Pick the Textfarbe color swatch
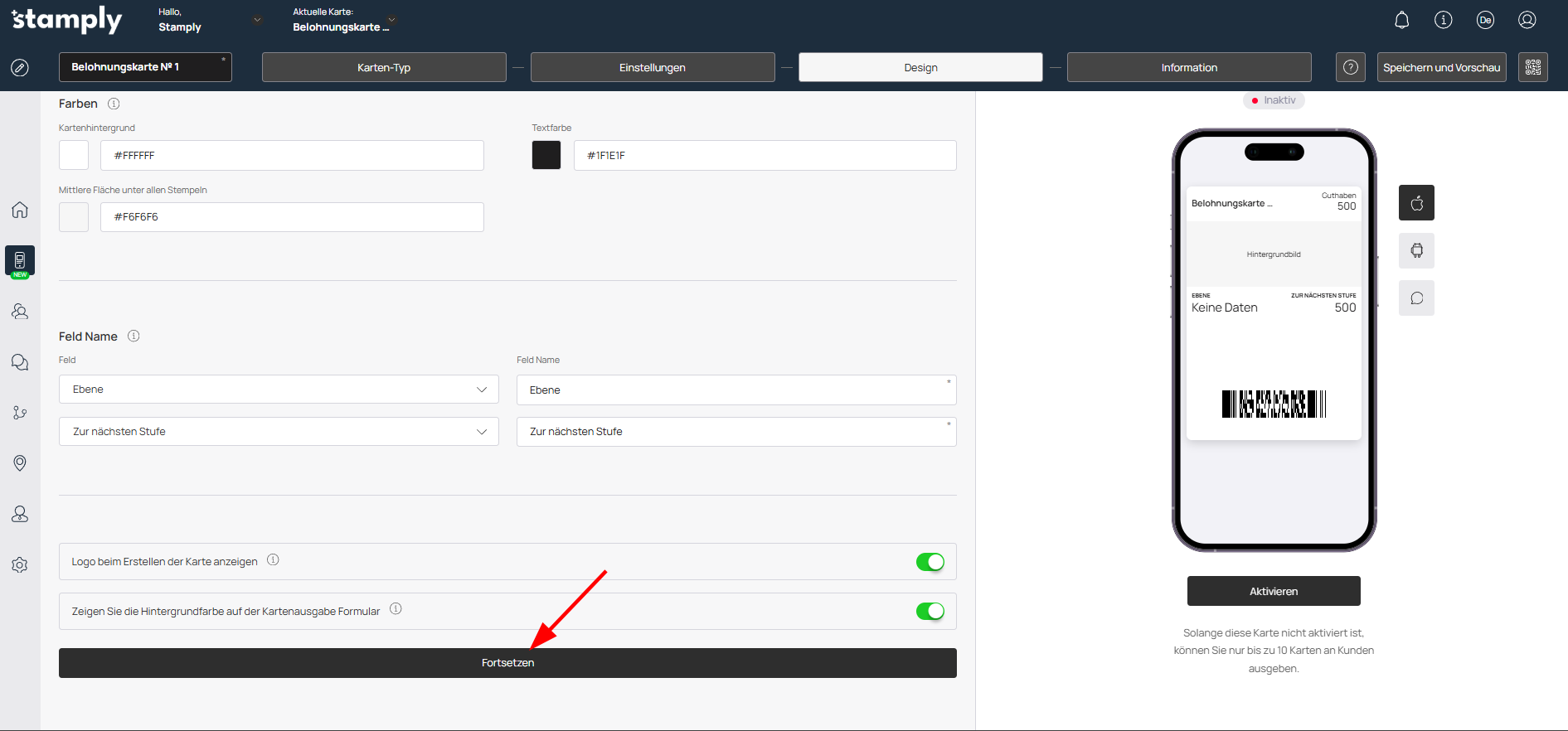This screenshot has width=1568, height=731. [546, 155]
